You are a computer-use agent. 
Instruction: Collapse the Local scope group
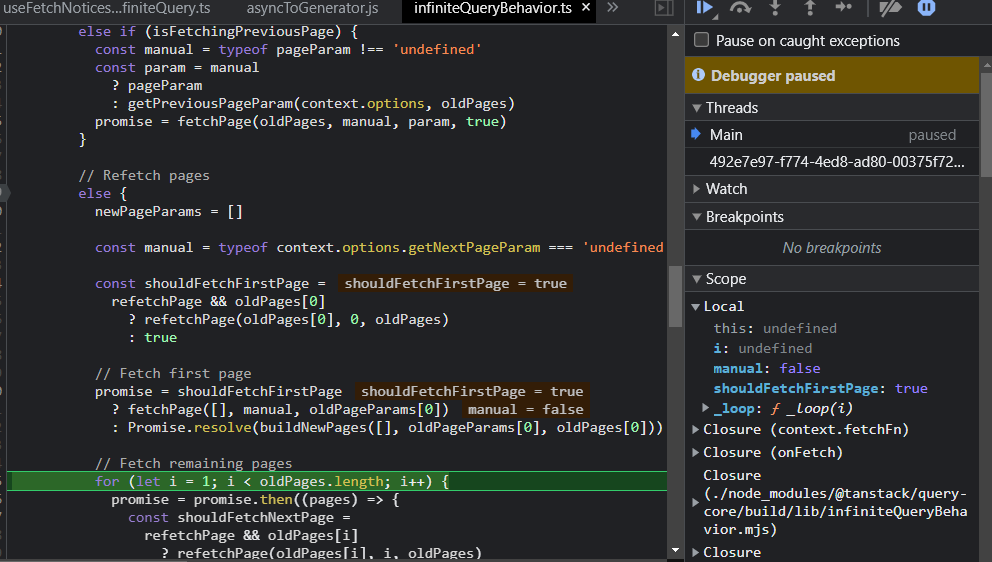click(x=695, y=306)
